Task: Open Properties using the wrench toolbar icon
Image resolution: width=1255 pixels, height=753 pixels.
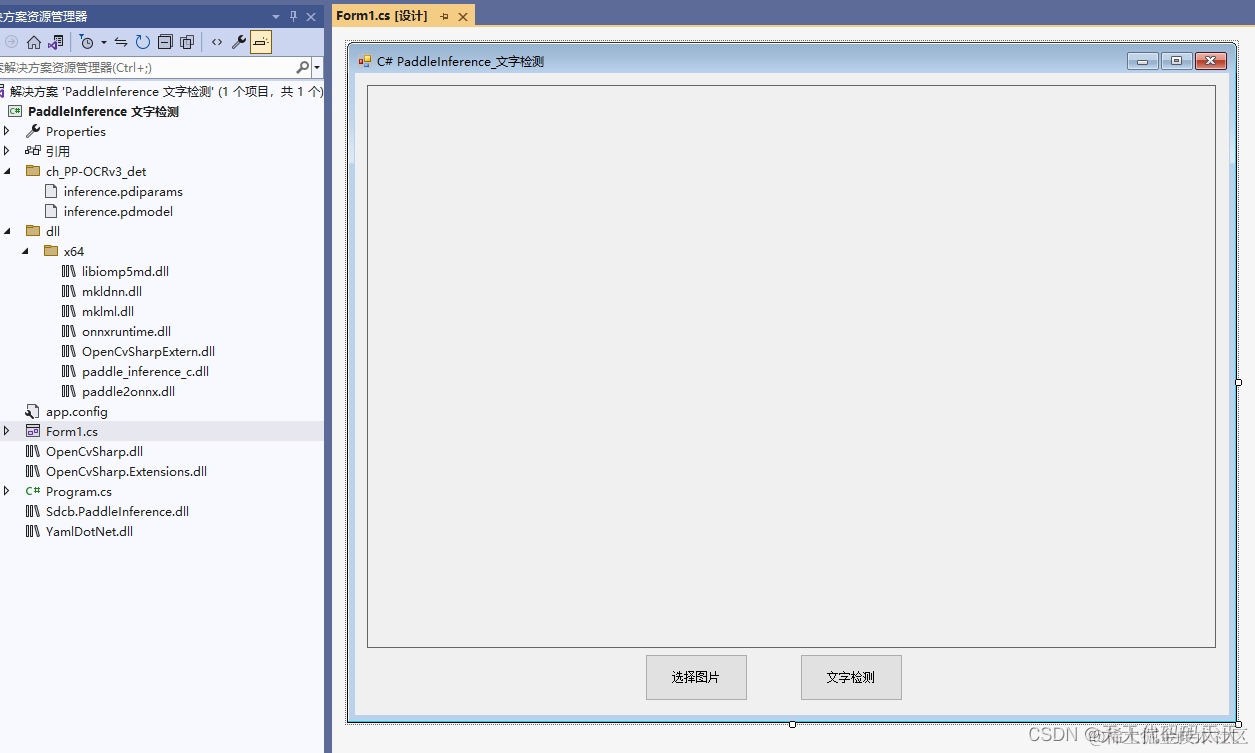Action: coord(238,42)
